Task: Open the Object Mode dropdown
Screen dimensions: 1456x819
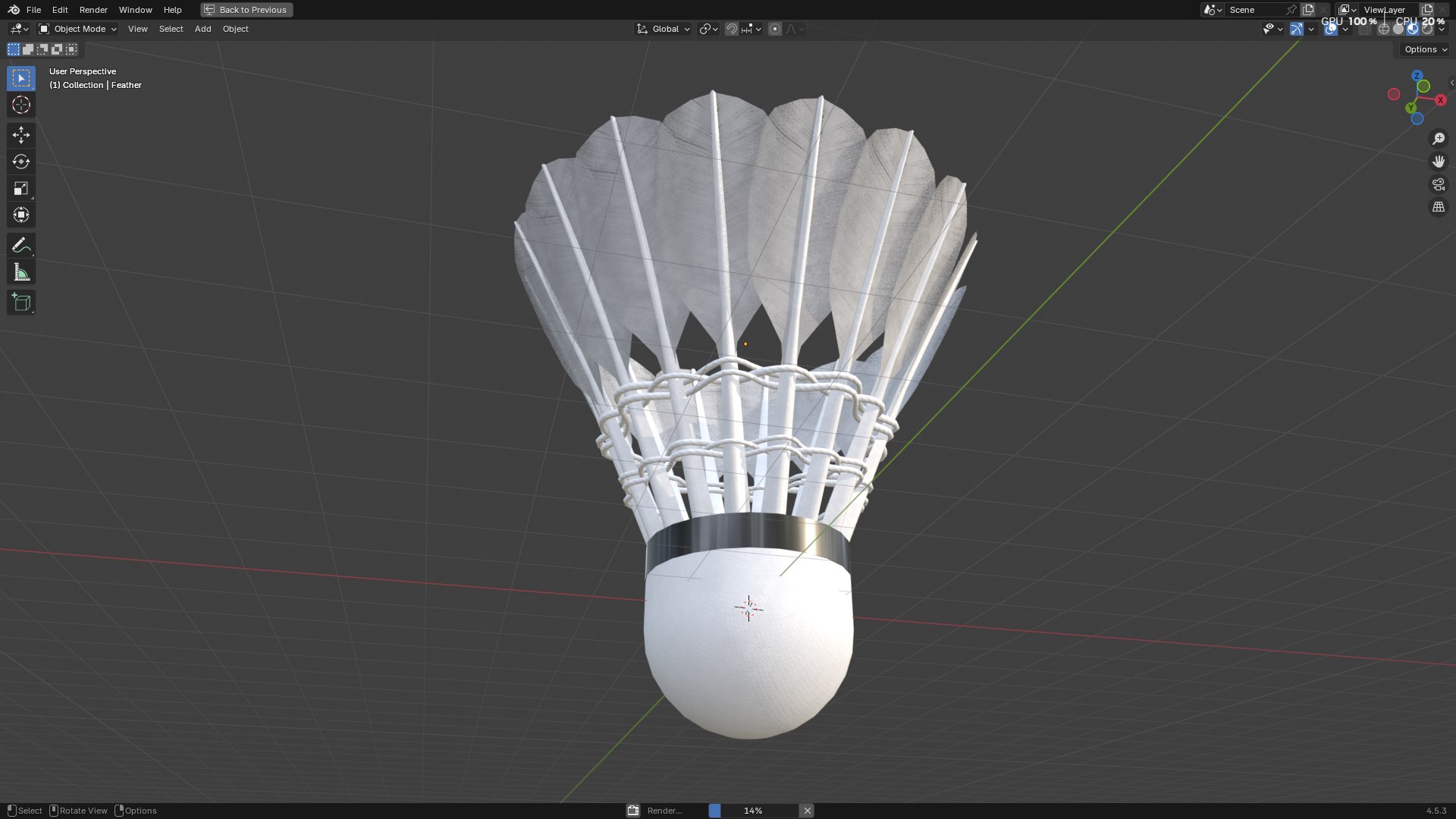Action: 77,29
